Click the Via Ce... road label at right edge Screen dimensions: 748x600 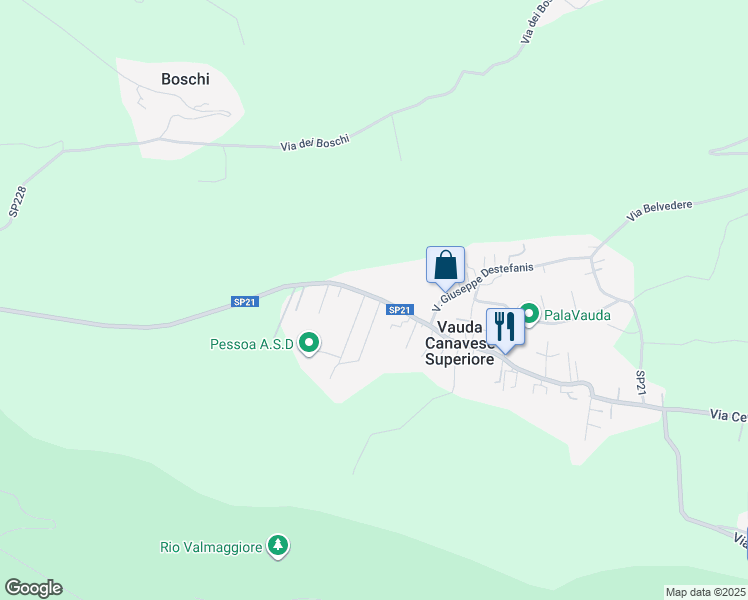pos(728,415)
